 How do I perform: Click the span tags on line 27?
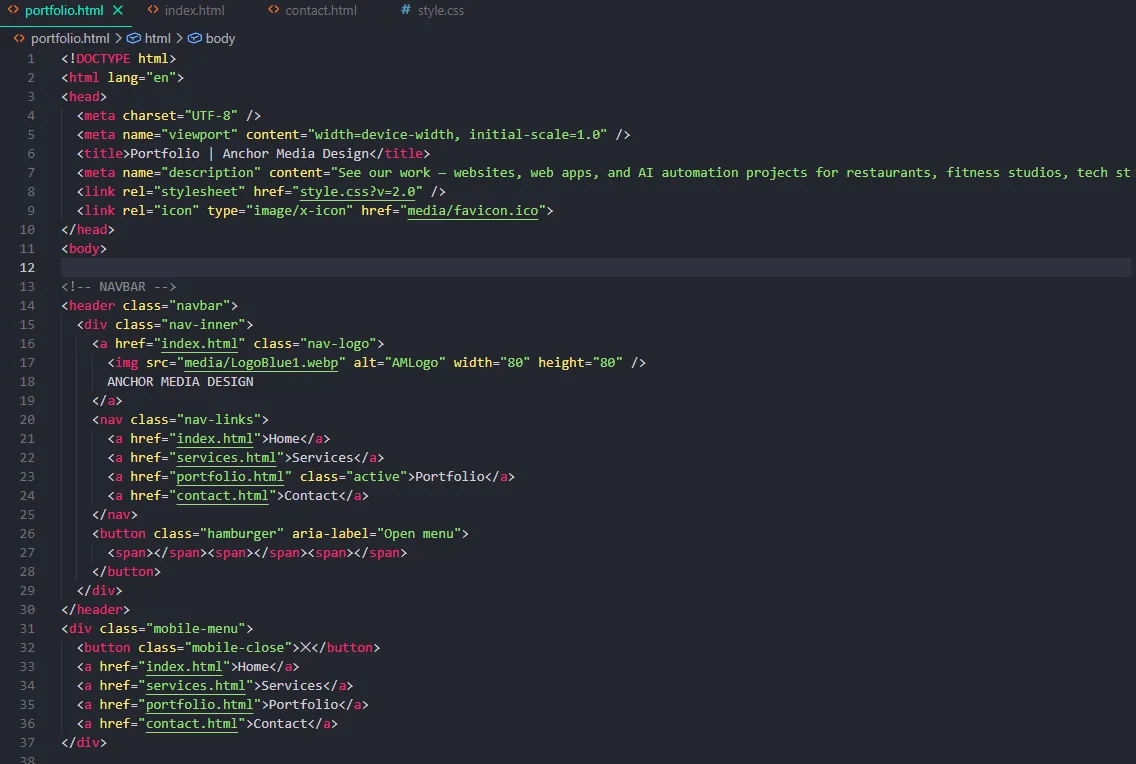tap(257, 553)
